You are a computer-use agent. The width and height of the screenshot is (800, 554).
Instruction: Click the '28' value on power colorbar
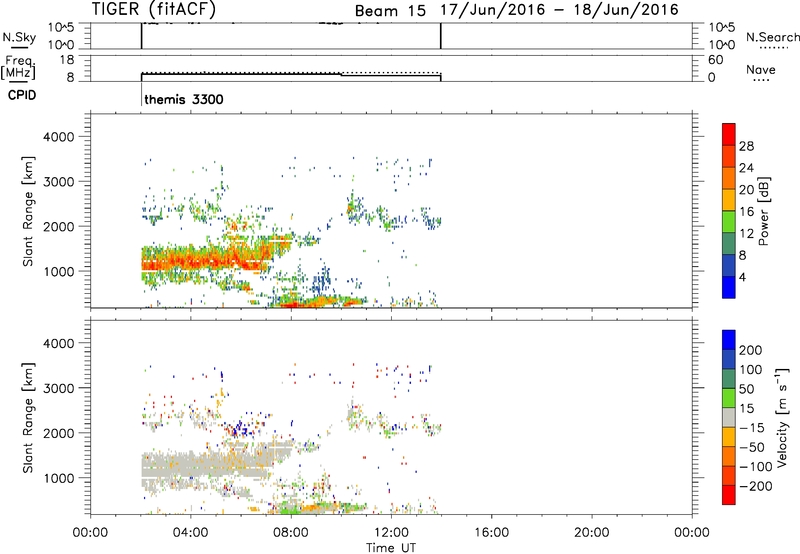pyautogui.click(x=746, y=146)
